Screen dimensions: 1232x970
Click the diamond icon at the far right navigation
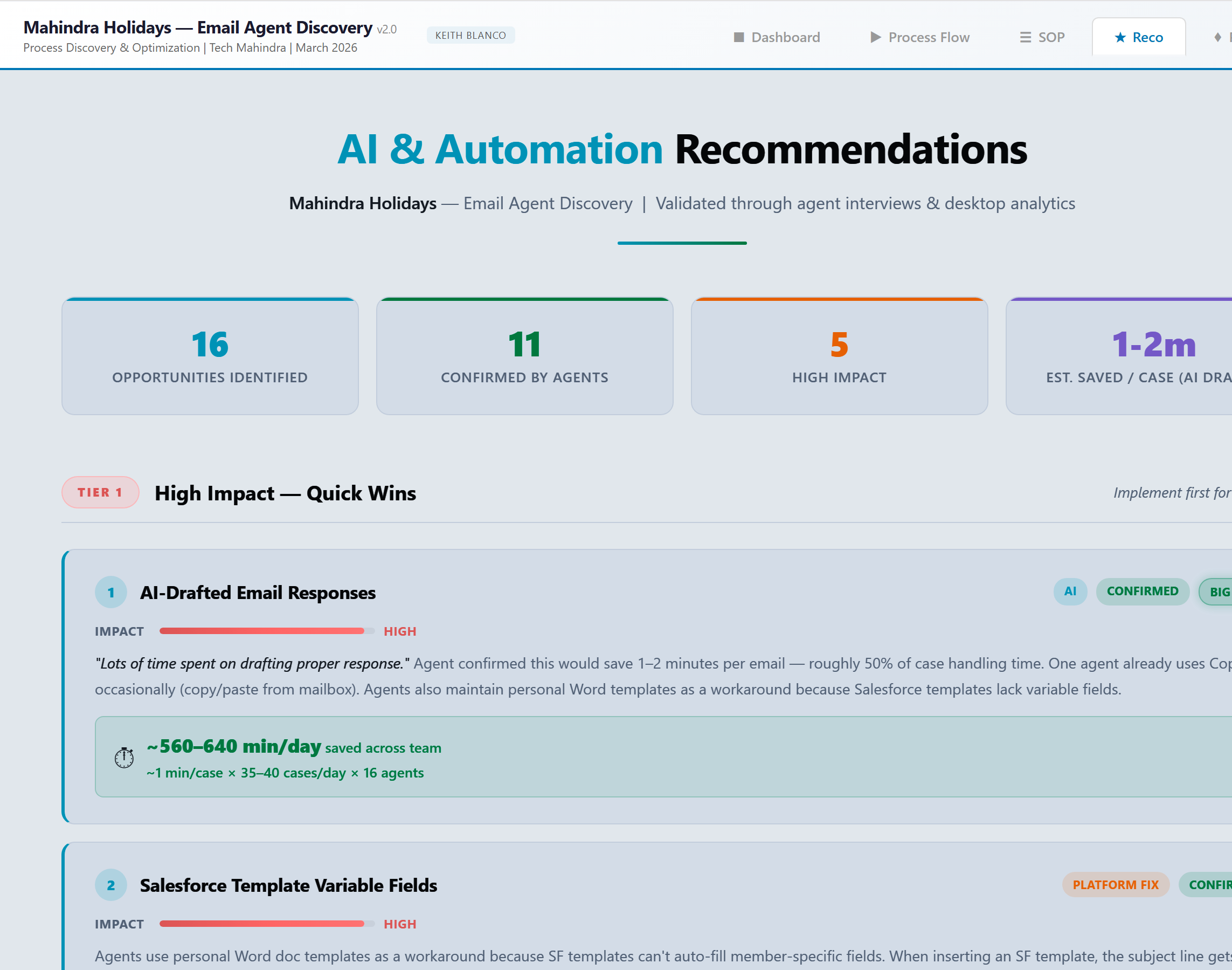click(1217, 36)
